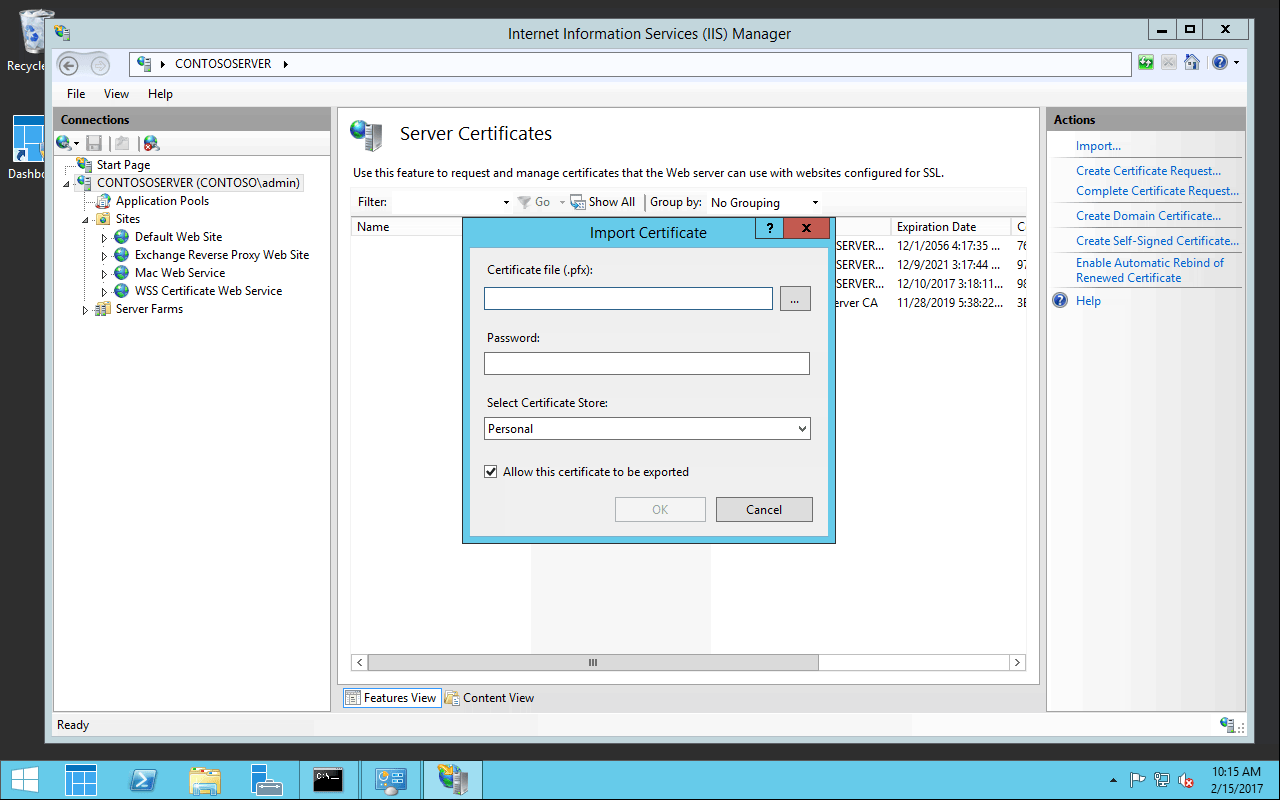Image resolution: width=1280 pixels, height=800 pixels.
Task: Click the Back navigation arrow
Action: coord(68,66)
